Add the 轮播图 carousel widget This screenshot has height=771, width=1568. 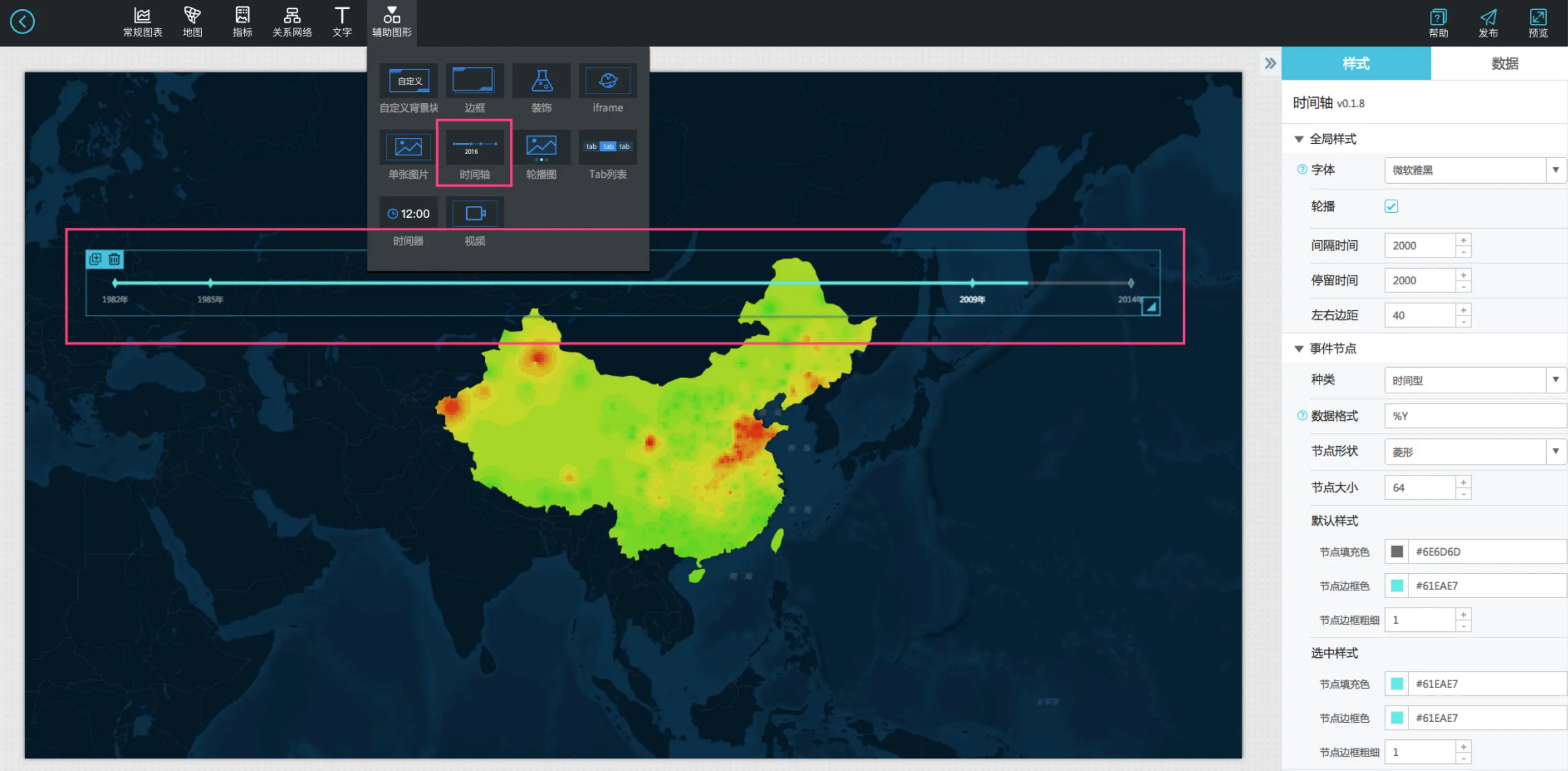pyautogui.click(x=540, y=153)
